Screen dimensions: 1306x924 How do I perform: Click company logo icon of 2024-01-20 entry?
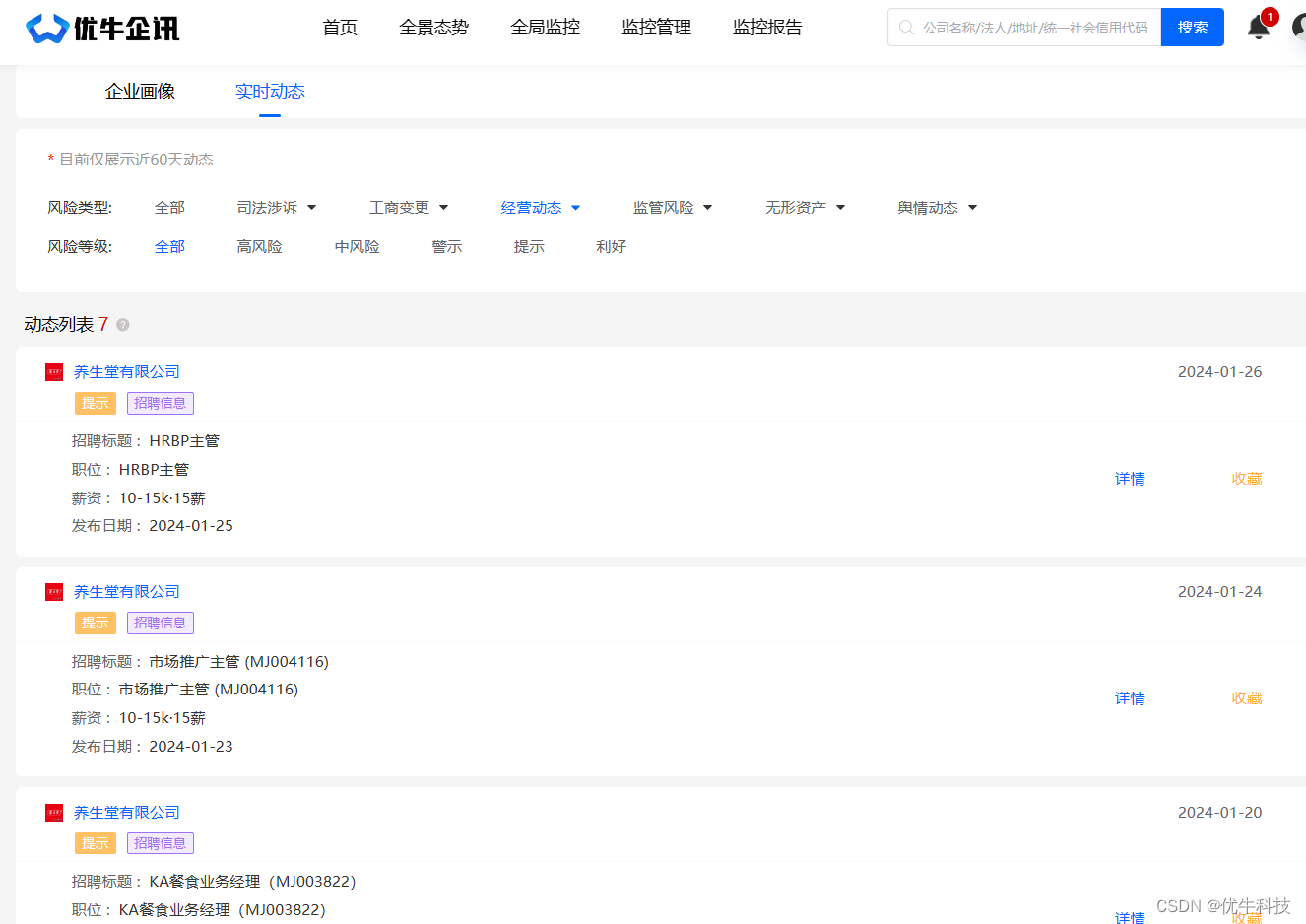click(x=54, y=813)
